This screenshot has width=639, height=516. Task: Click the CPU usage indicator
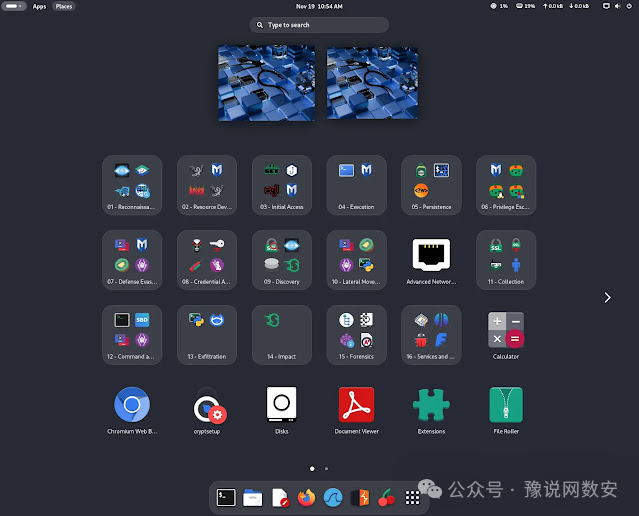pyautogui.click(x=499, y=6)
